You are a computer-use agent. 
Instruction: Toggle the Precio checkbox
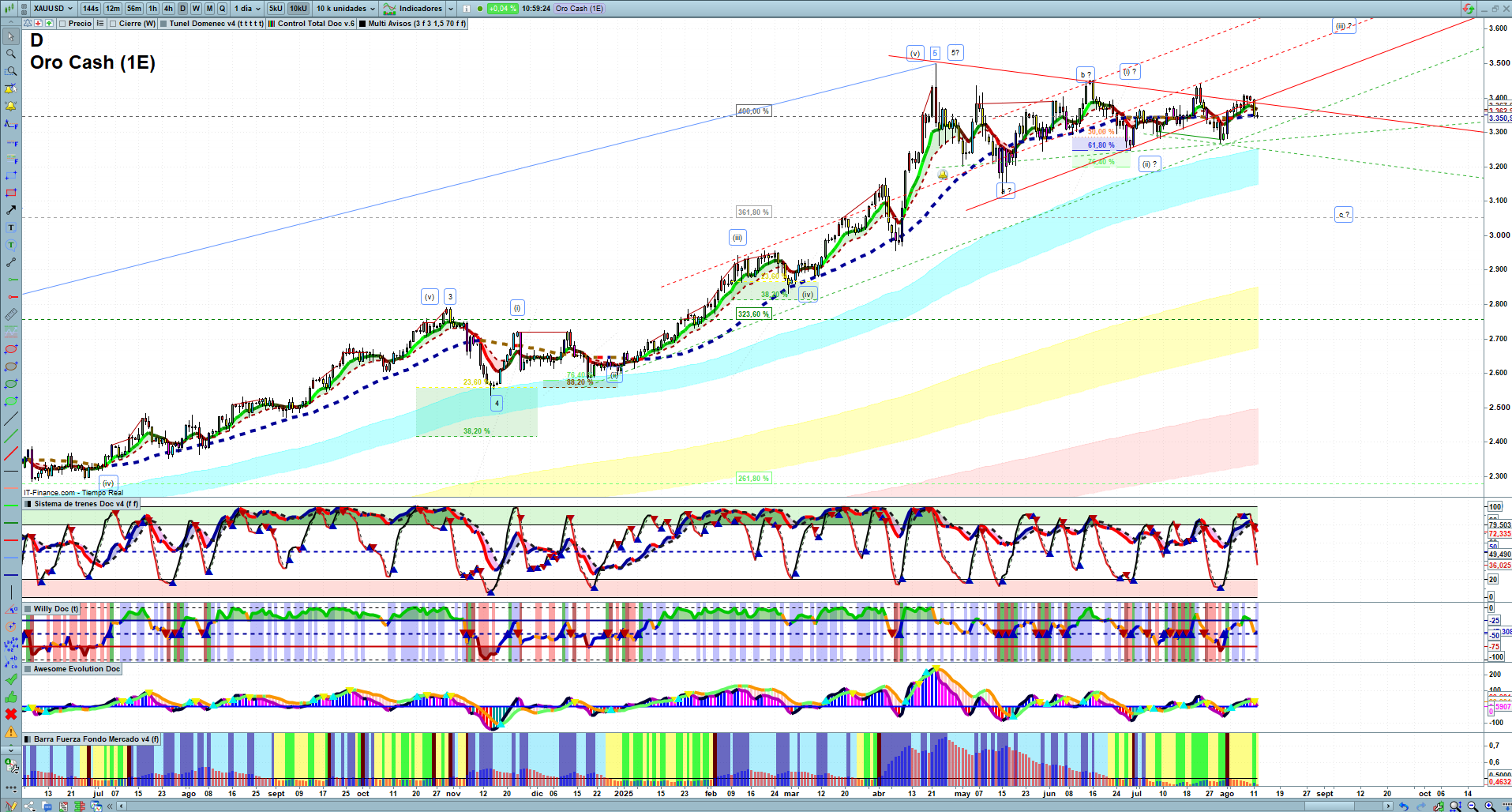click(x=63, y=24)
